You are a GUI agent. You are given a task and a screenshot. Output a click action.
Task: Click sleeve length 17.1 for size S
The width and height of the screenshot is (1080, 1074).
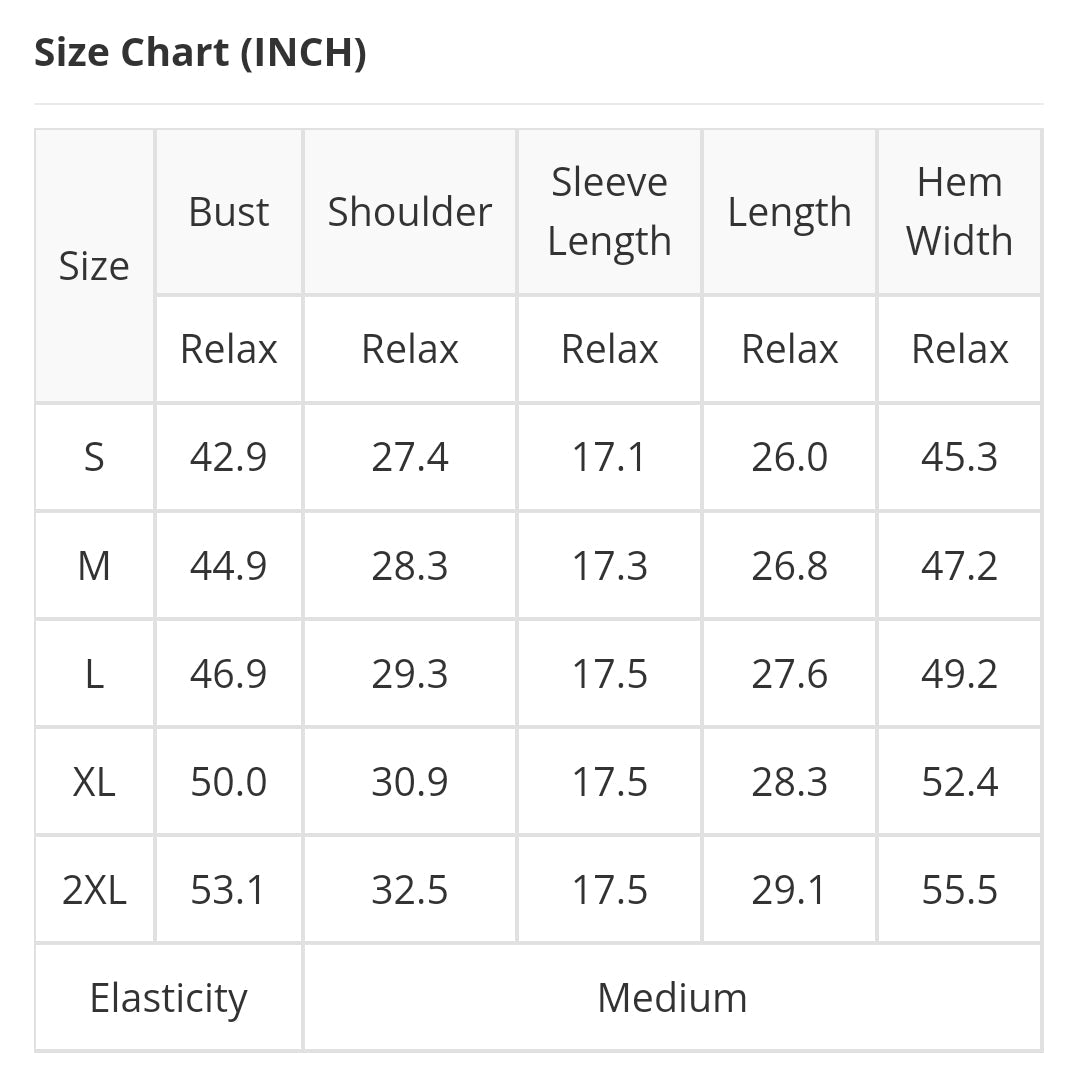[610, 457]
